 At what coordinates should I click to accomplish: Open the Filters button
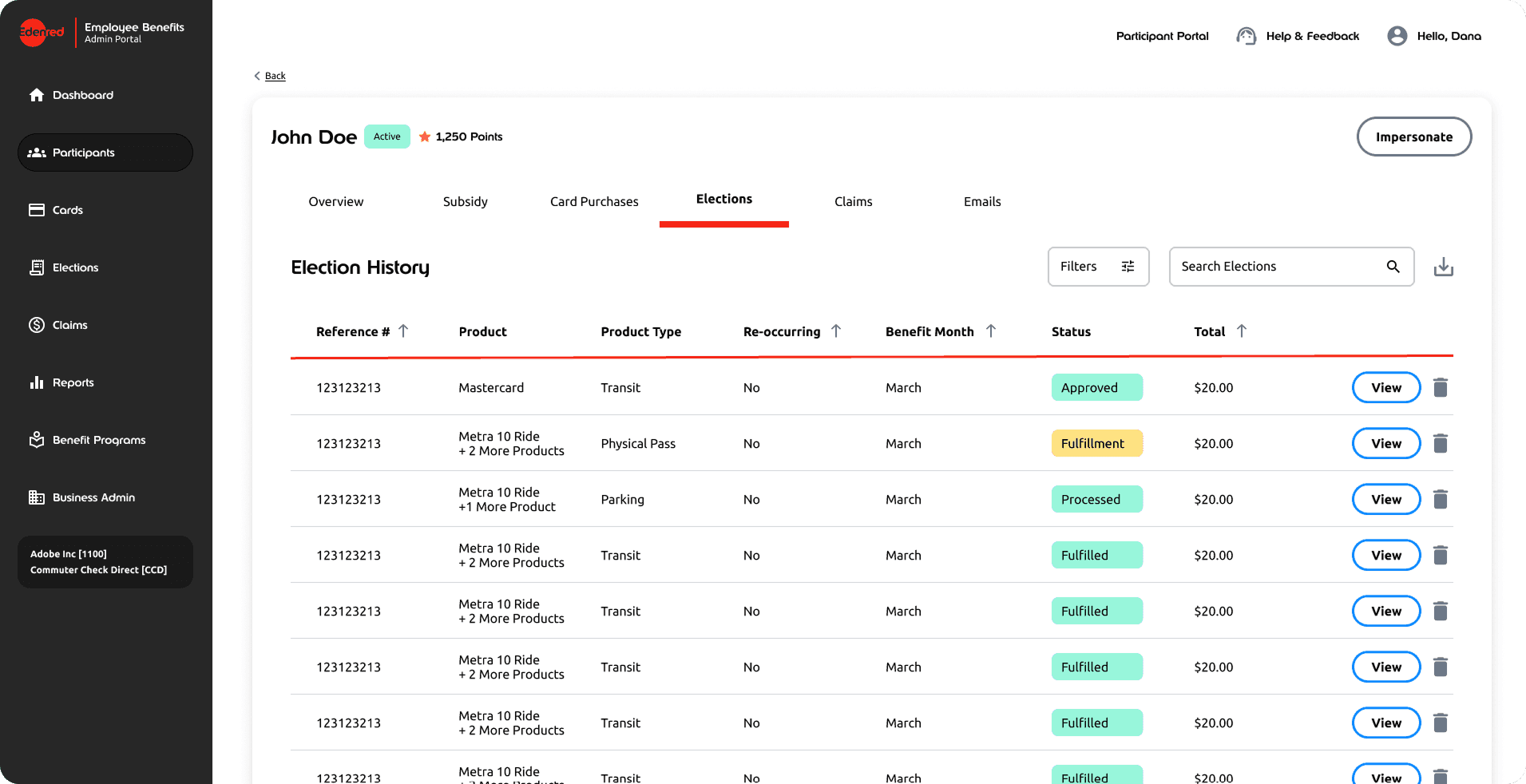point(1098,267)
